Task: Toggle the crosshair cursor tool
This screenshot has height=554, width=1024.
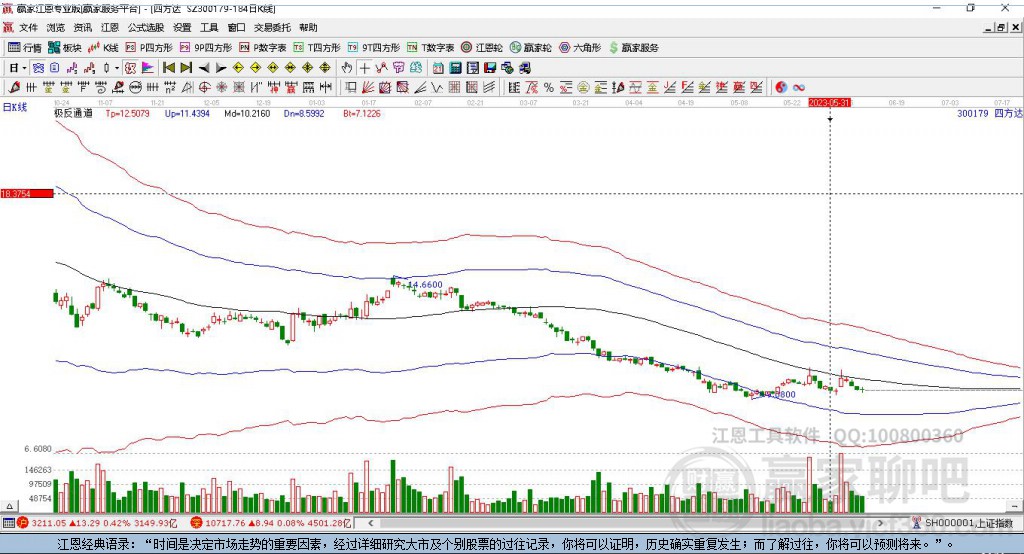Action: pyautogui.click(x=364, y=68)
